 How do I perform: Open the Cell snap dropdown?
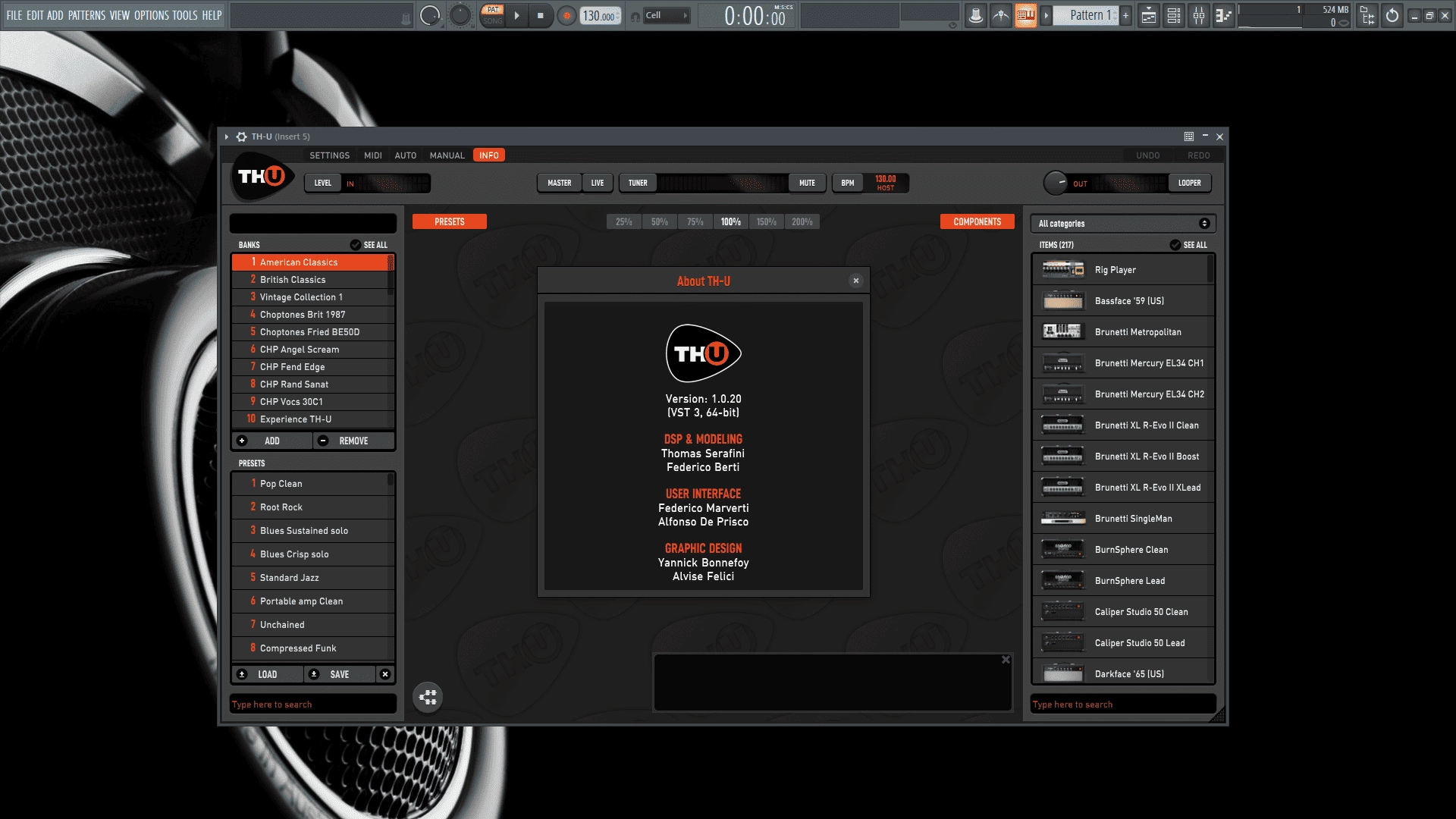[667, 15]
